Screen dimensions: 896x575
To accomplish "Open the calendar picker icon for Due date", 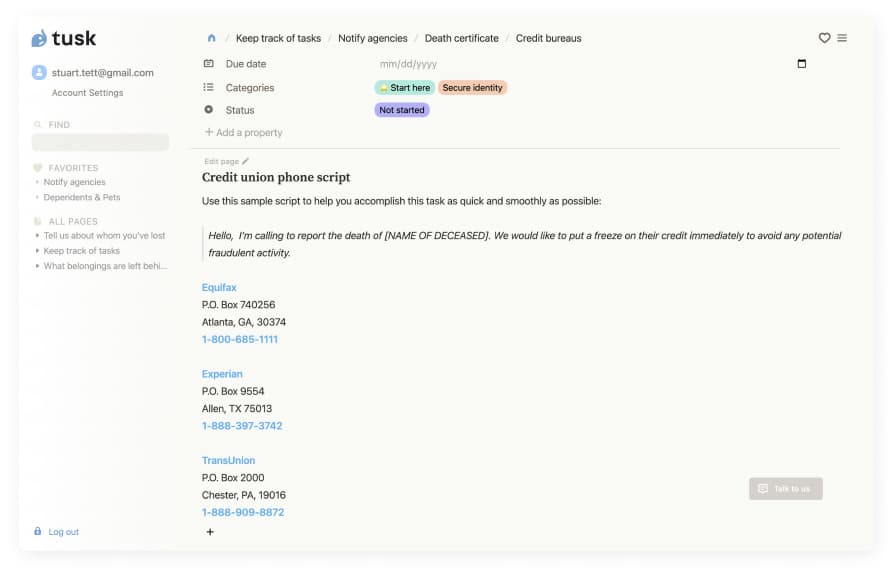I will (x=801, y=64).
